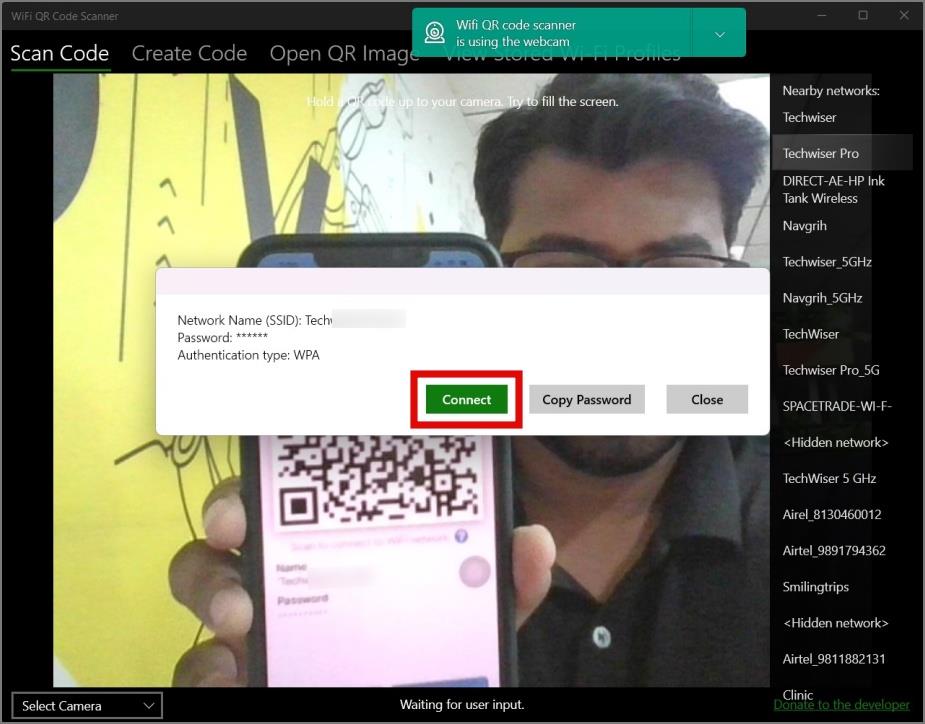Click the Waiting for user input status text

pos(462,705)
